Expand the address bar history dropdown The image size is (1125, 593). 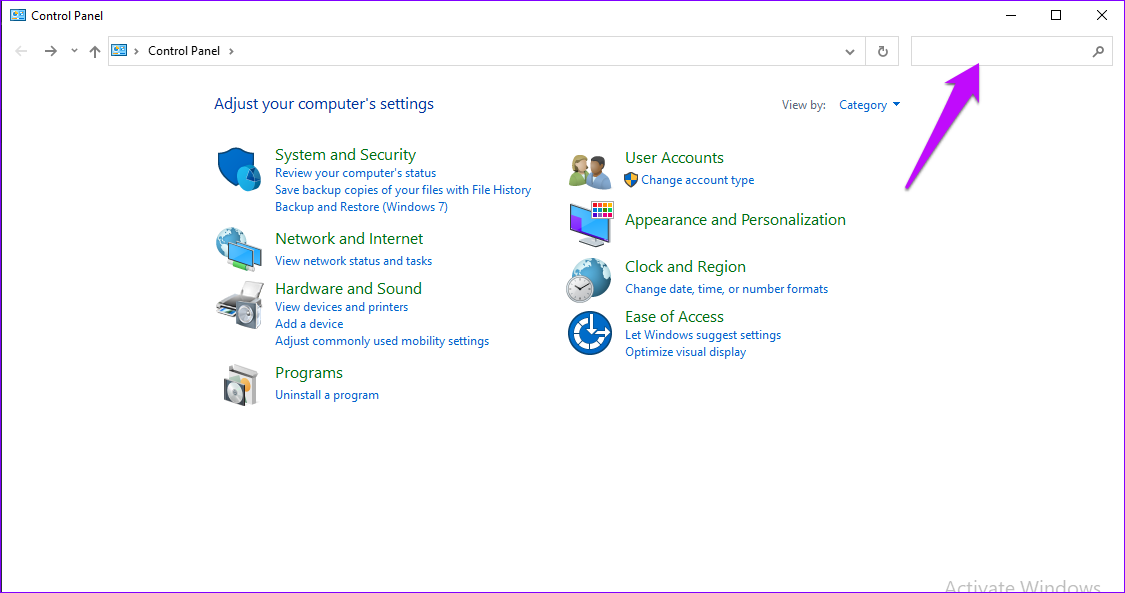click(849, 52)
